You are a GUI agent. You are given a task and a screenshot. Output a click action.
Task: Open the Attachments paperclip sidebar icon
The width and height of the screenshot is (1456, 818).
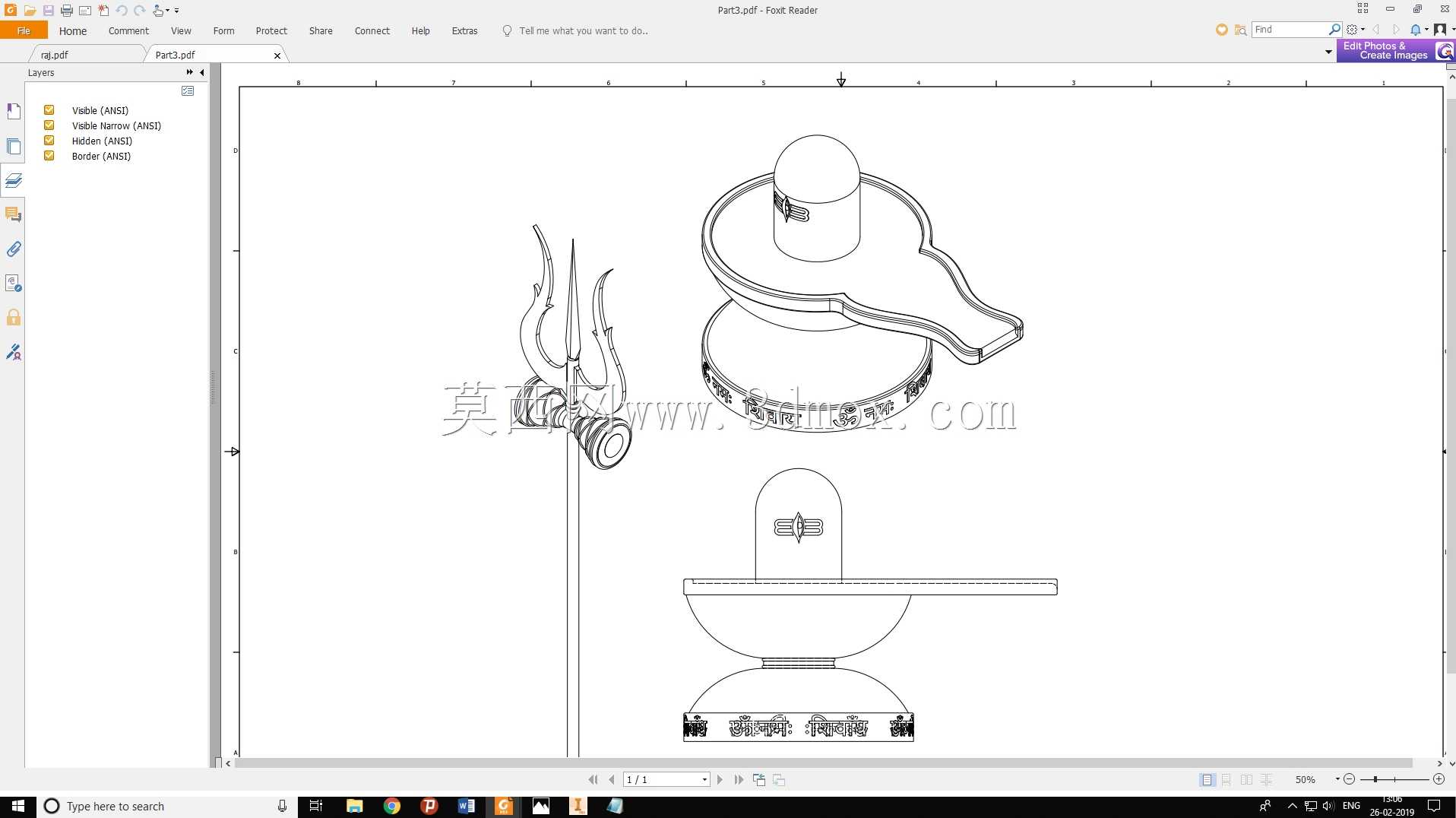pyautogui.click(x=14, y=249)
